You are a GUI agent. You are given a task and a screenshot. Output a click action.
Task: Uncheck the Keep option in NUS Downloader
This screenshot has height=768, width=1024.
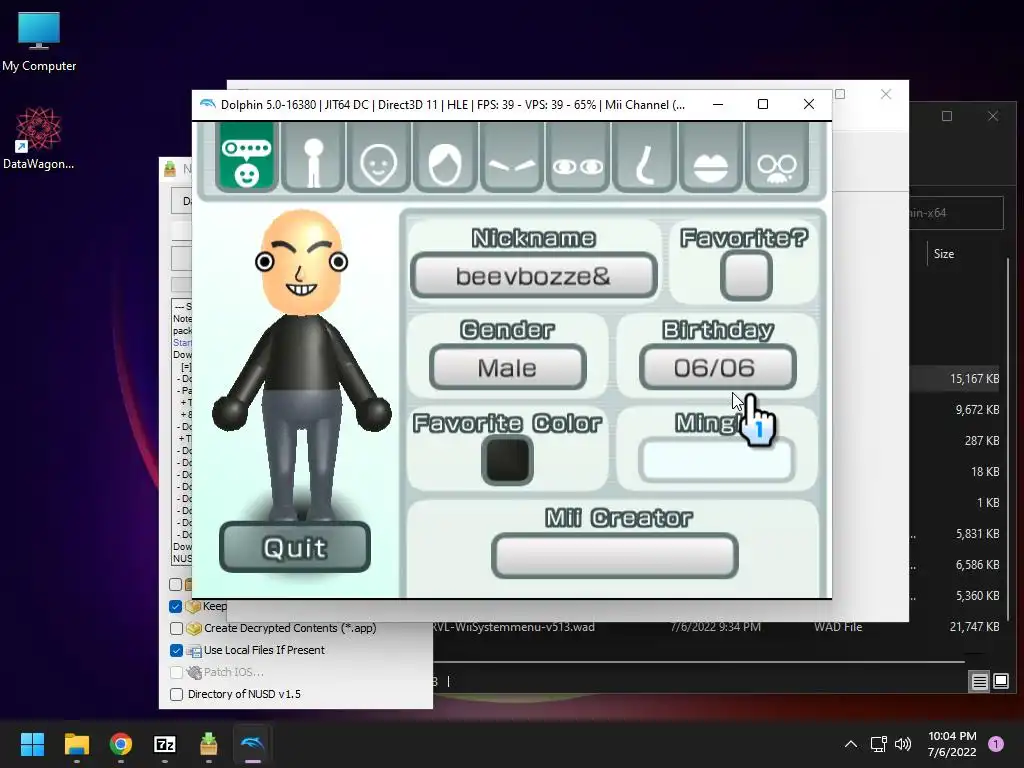click(176, 607)
